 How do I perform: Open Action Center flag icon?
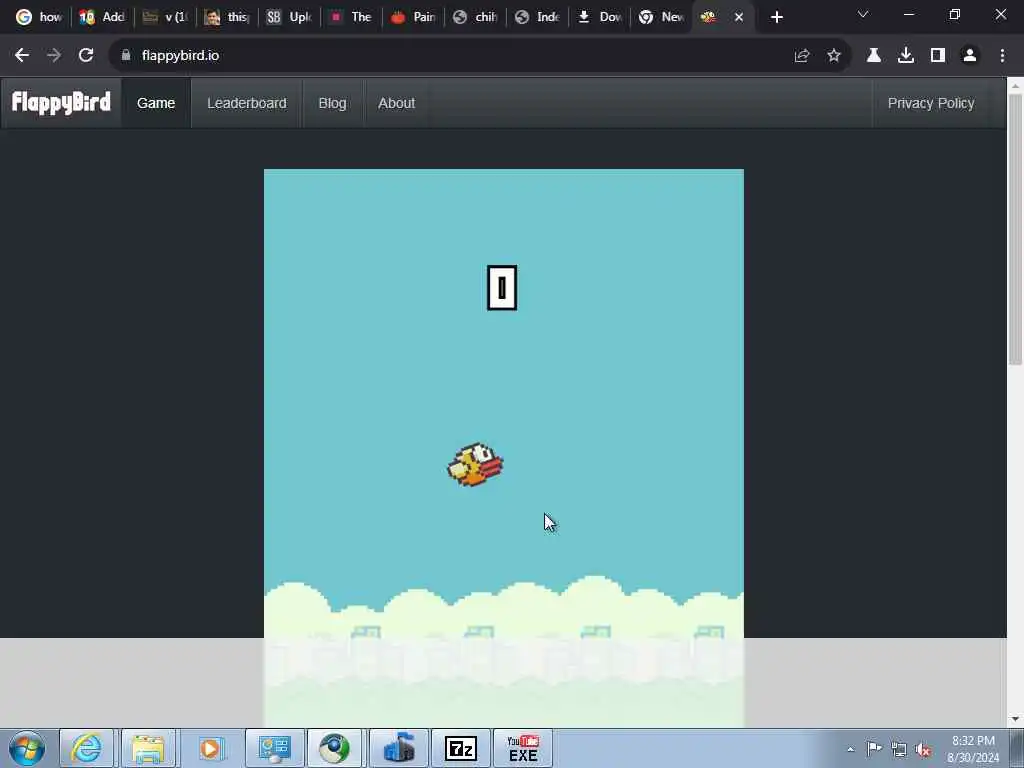coord(874,748)
